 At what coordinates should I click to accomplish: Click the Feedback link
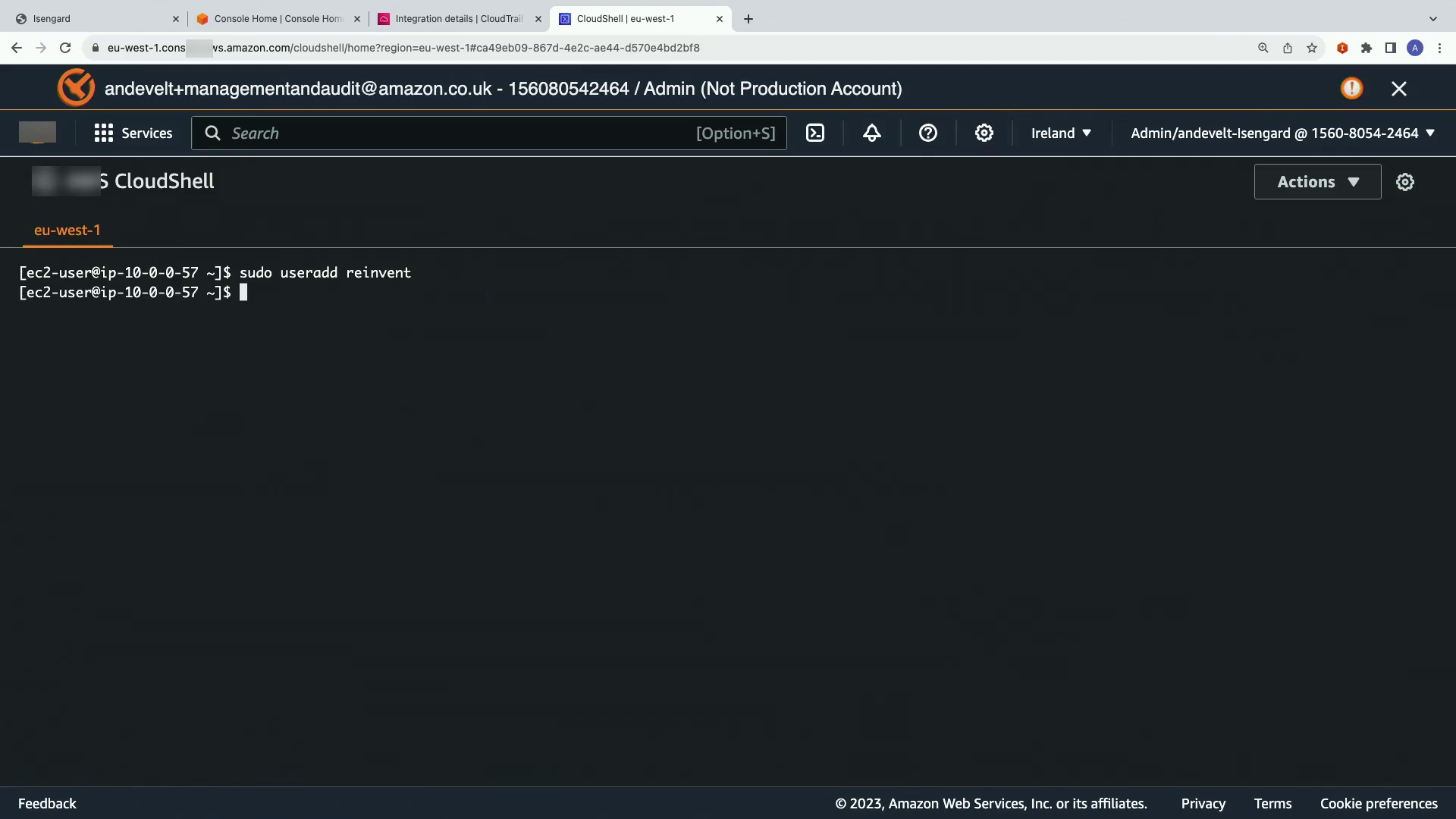pyautogui.click(x=47, y=804)
